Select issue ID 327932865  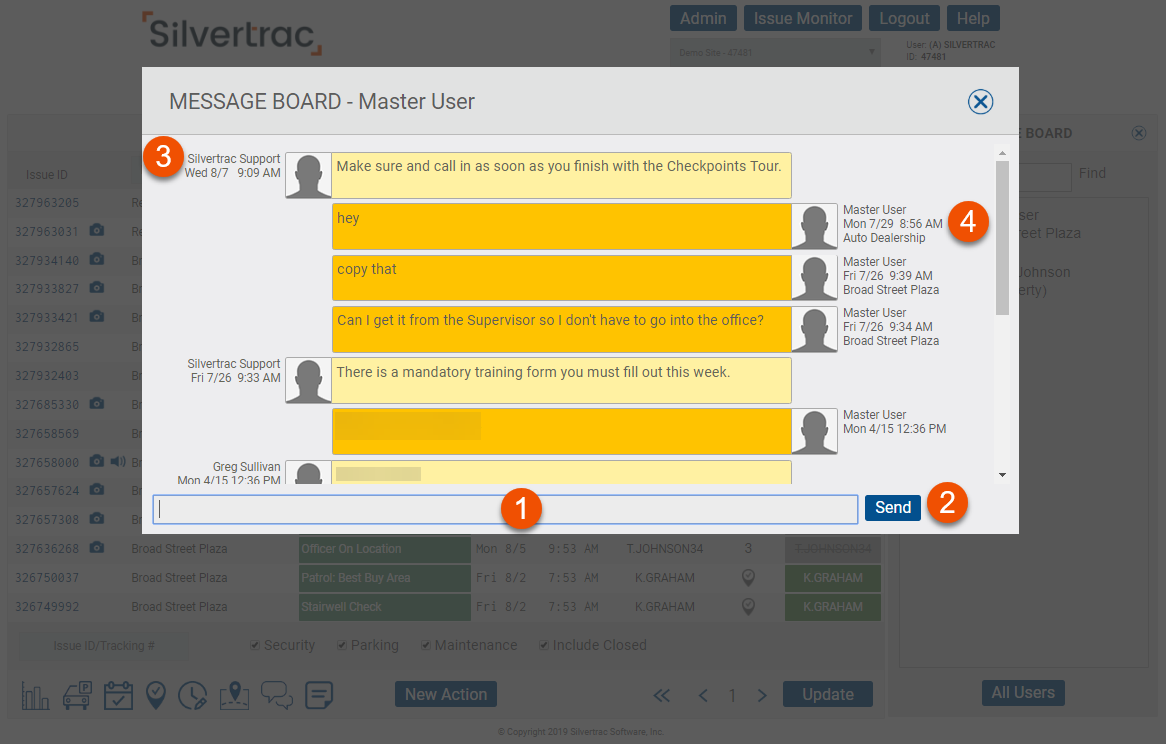point(47,347)
